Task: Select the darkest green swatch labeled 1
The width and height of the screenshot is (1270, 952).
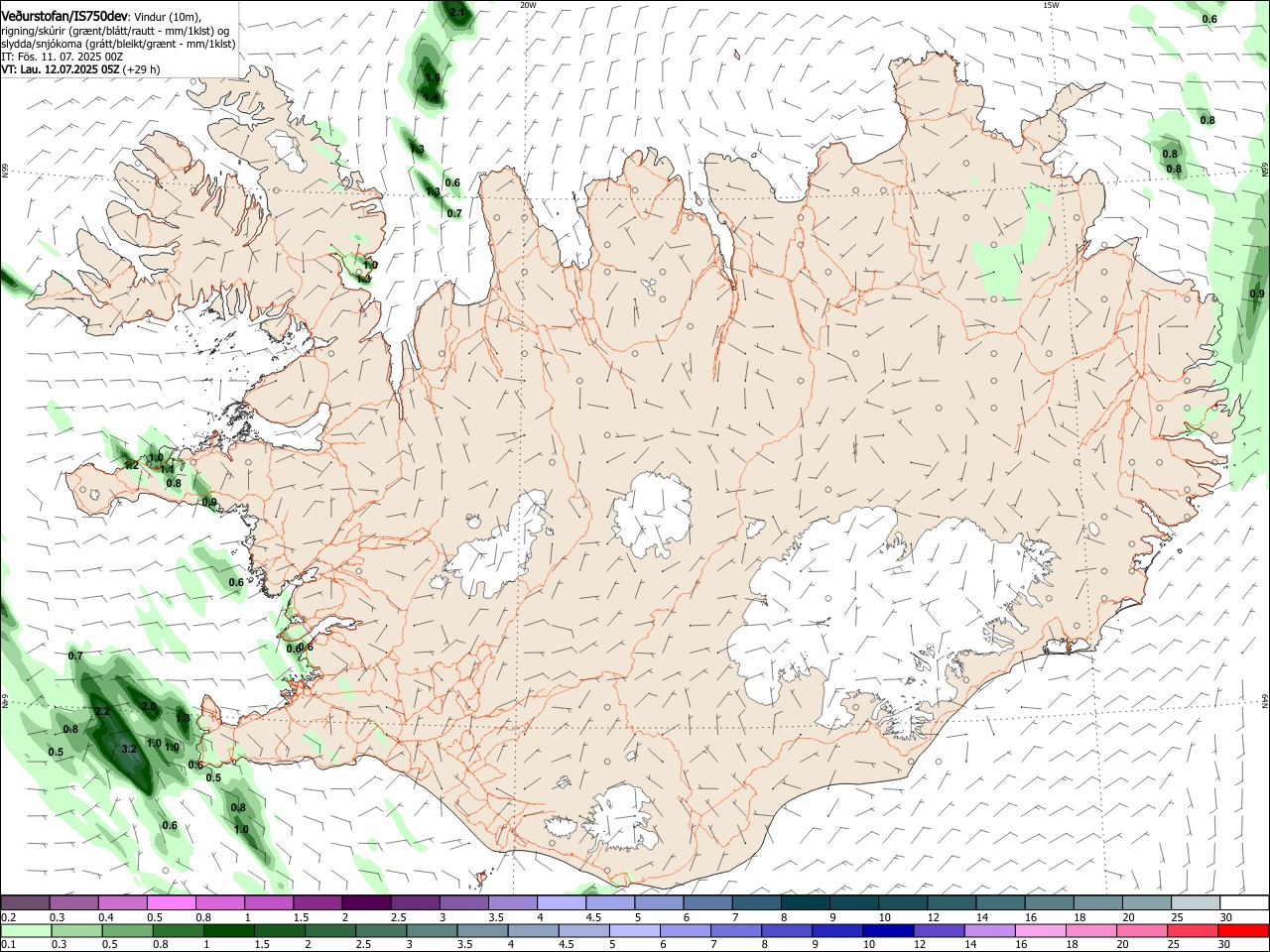Action: pyautogui.click(x=228, y=931)
